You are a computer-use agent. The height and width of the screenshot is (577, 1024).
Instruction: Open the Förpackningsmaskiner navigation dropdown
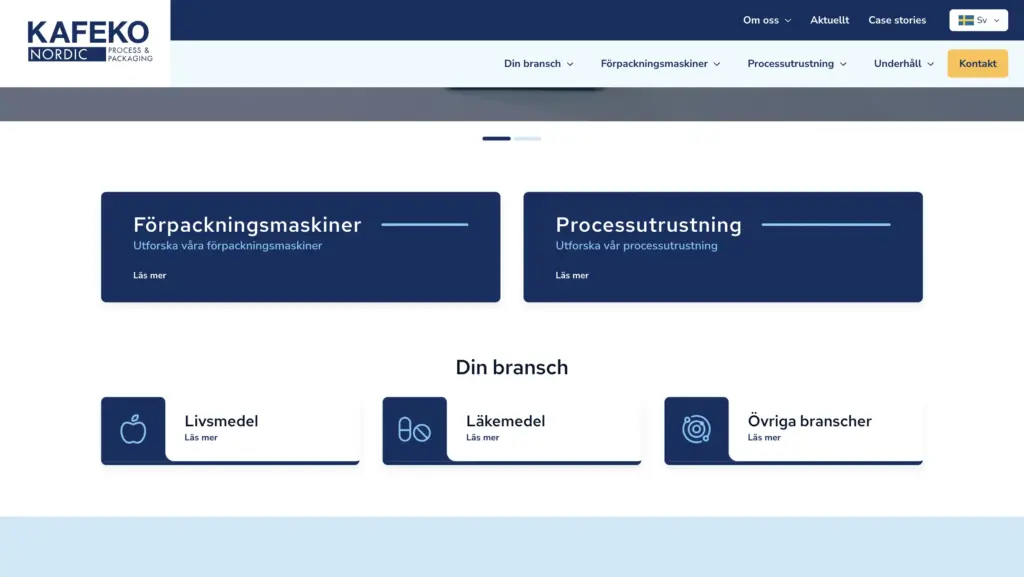tap(660, 64)
